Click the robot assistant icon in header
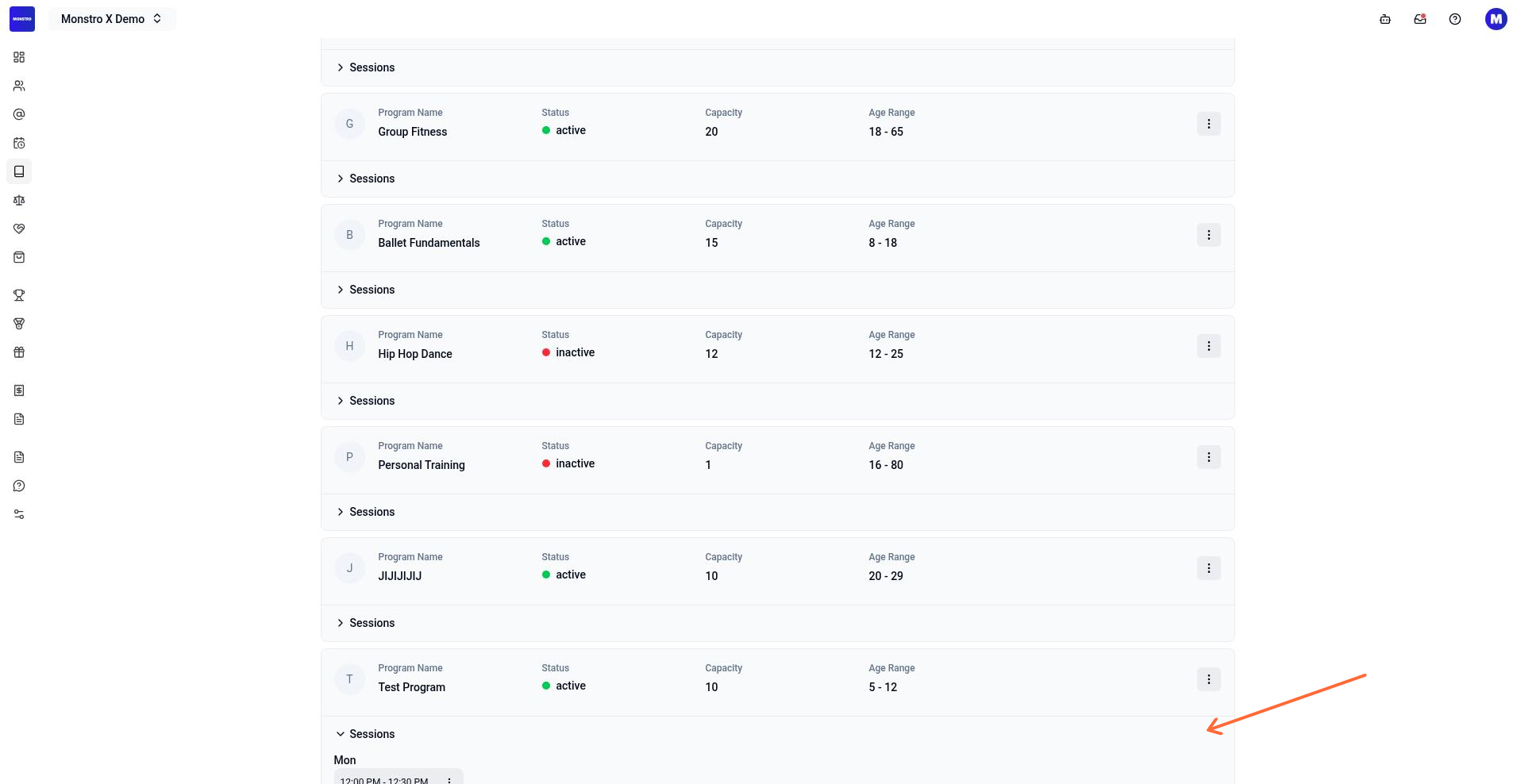 click(1385, 19)
